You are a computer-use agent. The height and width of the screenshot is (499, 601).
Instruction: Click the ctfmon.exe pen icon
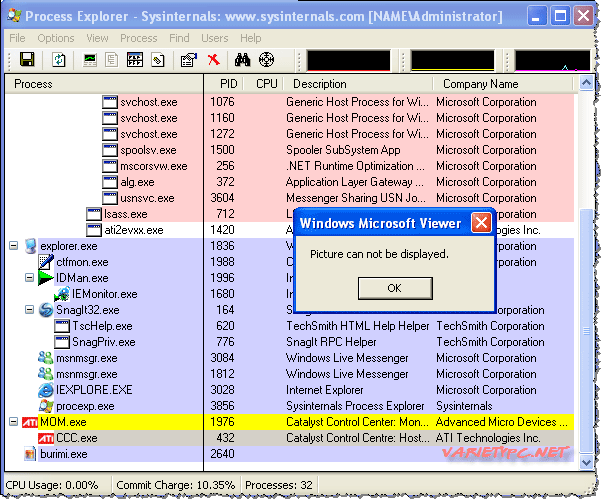click(46, 262)
